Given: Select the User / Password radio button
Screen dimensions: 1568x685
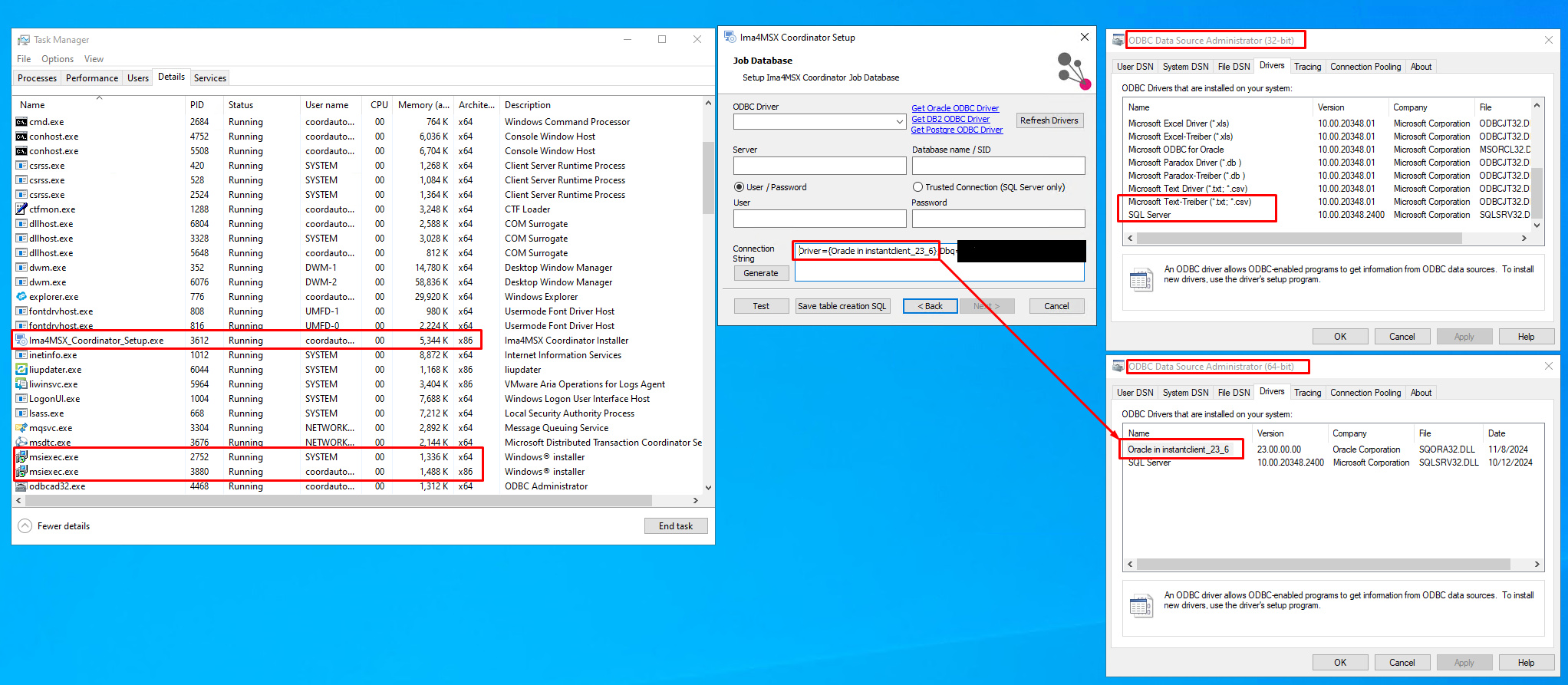Looking at the screenshot, I should [739, 187].
